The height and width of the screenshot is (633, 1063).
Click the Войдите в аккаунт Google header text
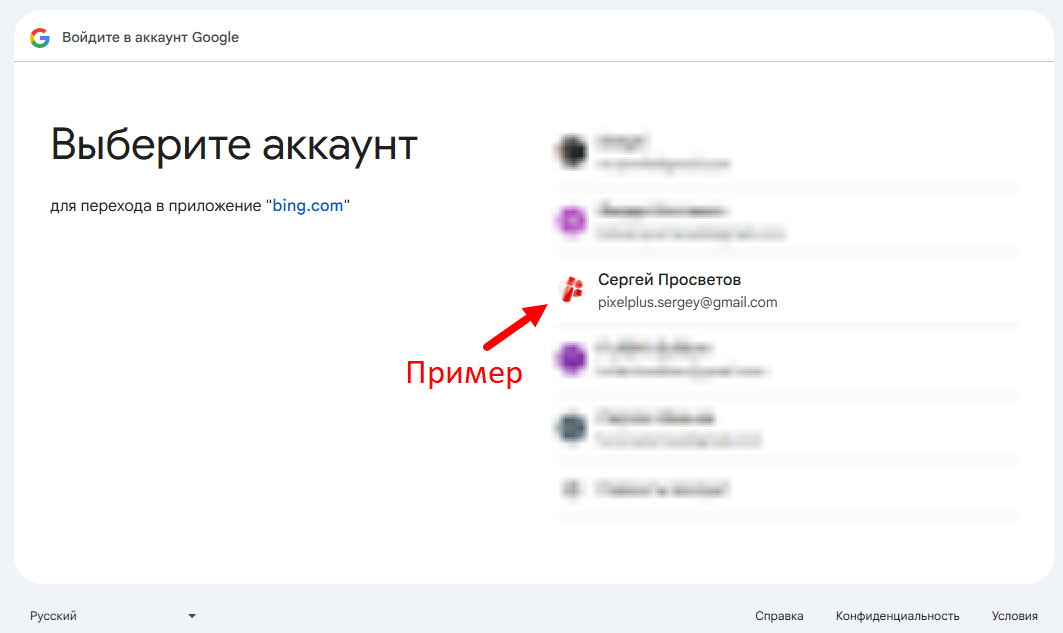click(x=150, y=38)
